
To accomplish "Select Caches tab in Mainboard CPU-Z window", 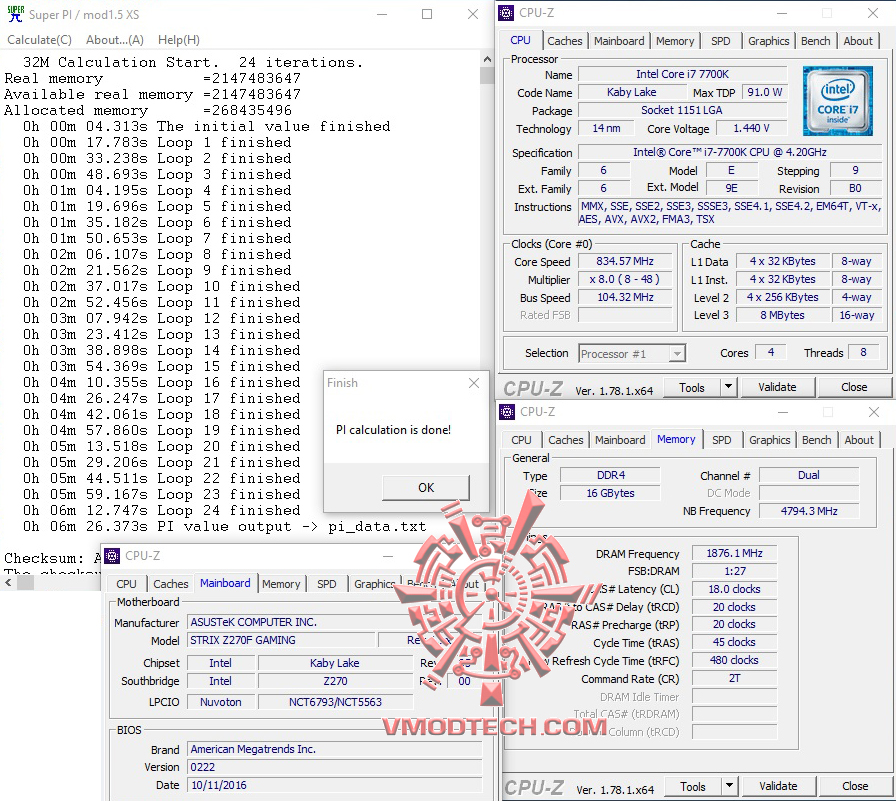I will click(x=171, y=584).
